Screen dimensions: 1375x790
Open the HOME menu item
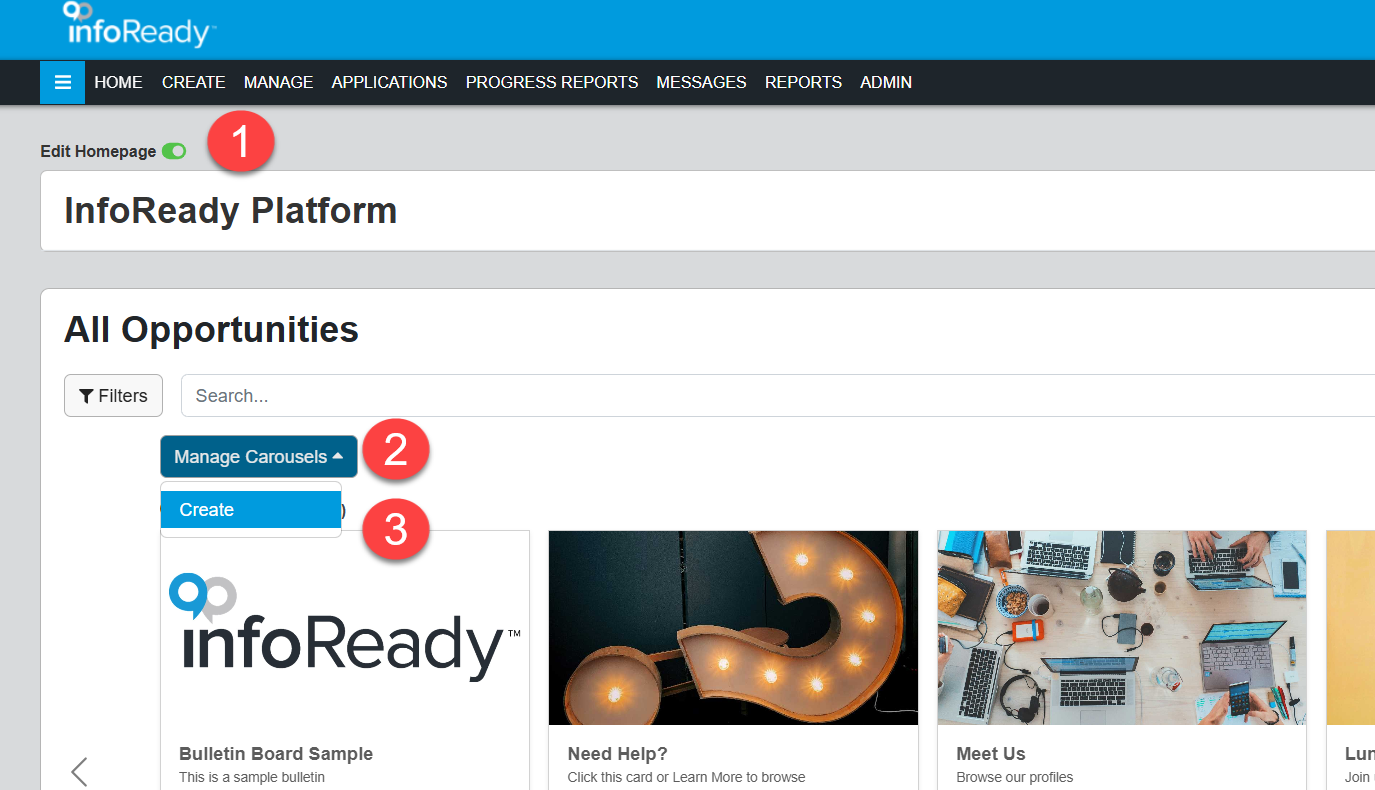click(x=118, y=82)
